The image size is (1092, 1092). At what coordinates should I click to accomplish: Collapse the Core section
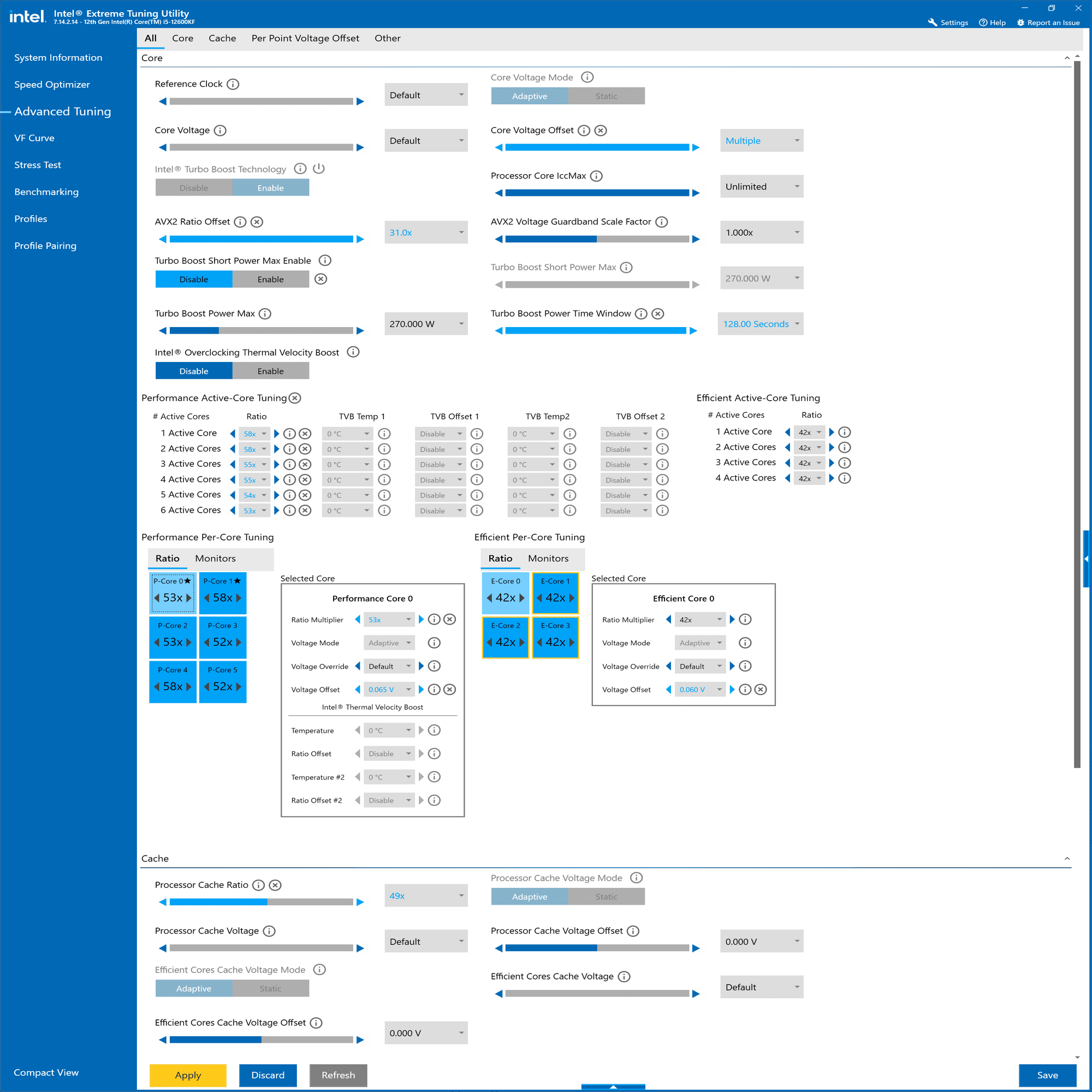point(1066,58)
